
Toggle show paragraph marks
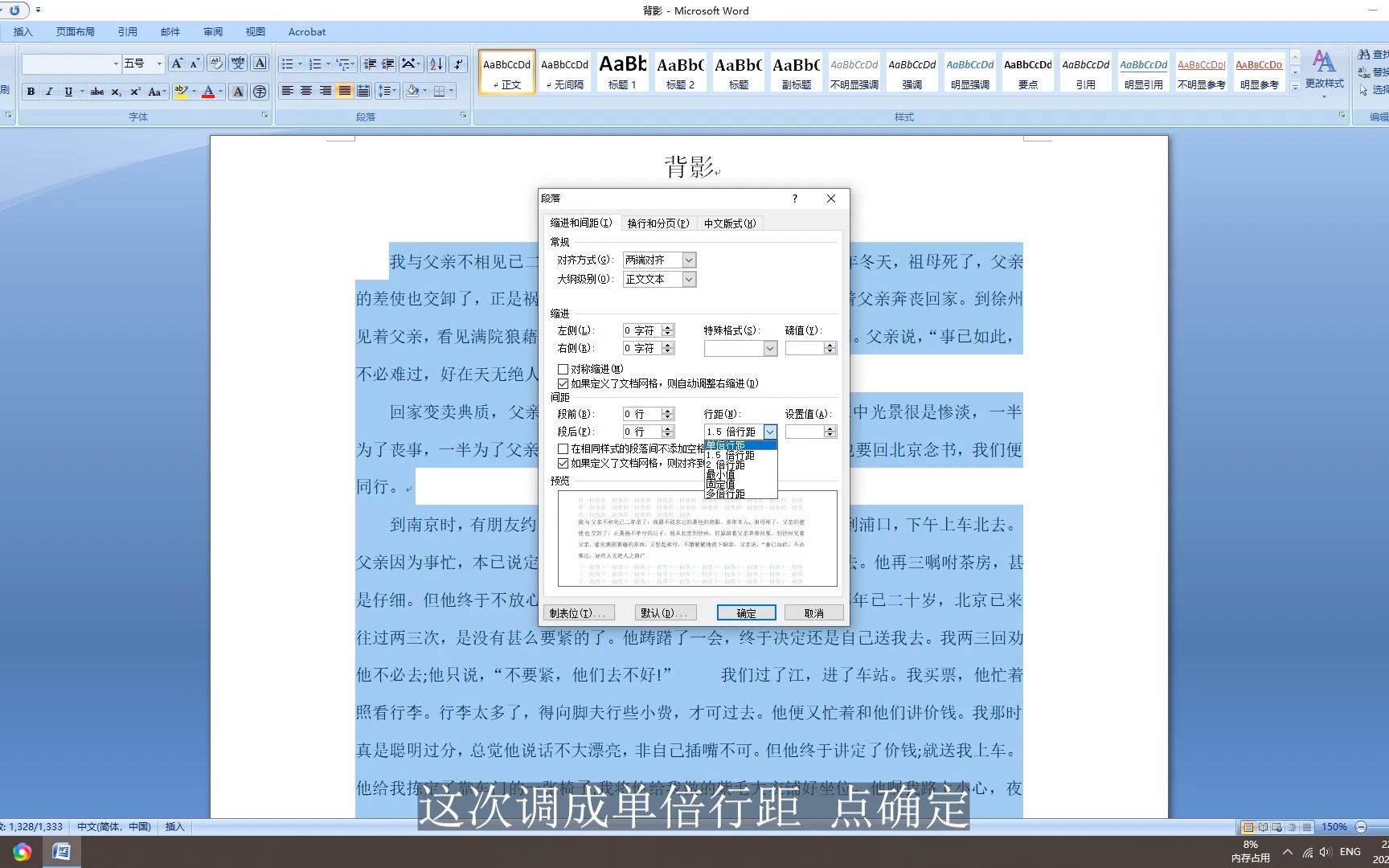(x=458, y=63)
